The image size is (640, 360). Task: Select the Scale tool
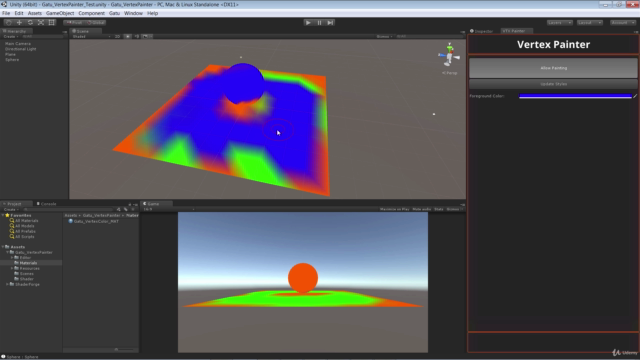[x=41, y=22]
